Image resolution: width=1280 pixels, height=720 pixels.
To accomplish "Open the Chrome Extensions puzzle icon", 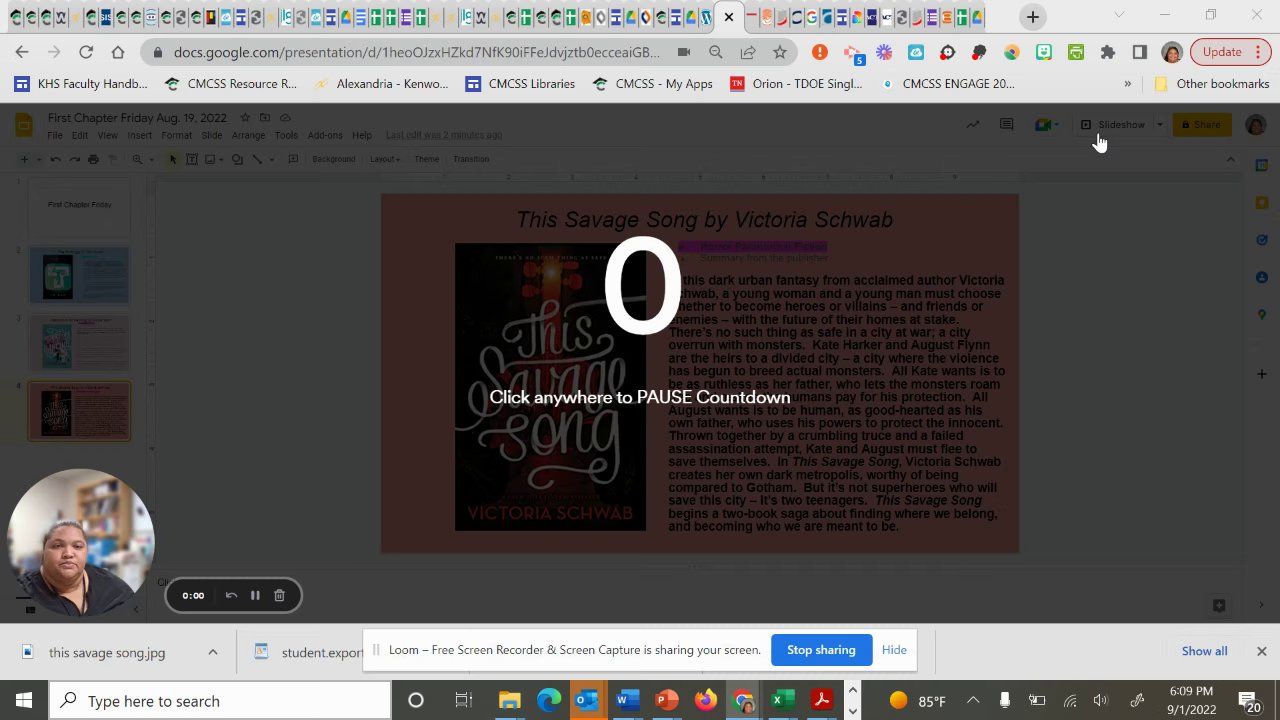I will [x=1107, y=52].
